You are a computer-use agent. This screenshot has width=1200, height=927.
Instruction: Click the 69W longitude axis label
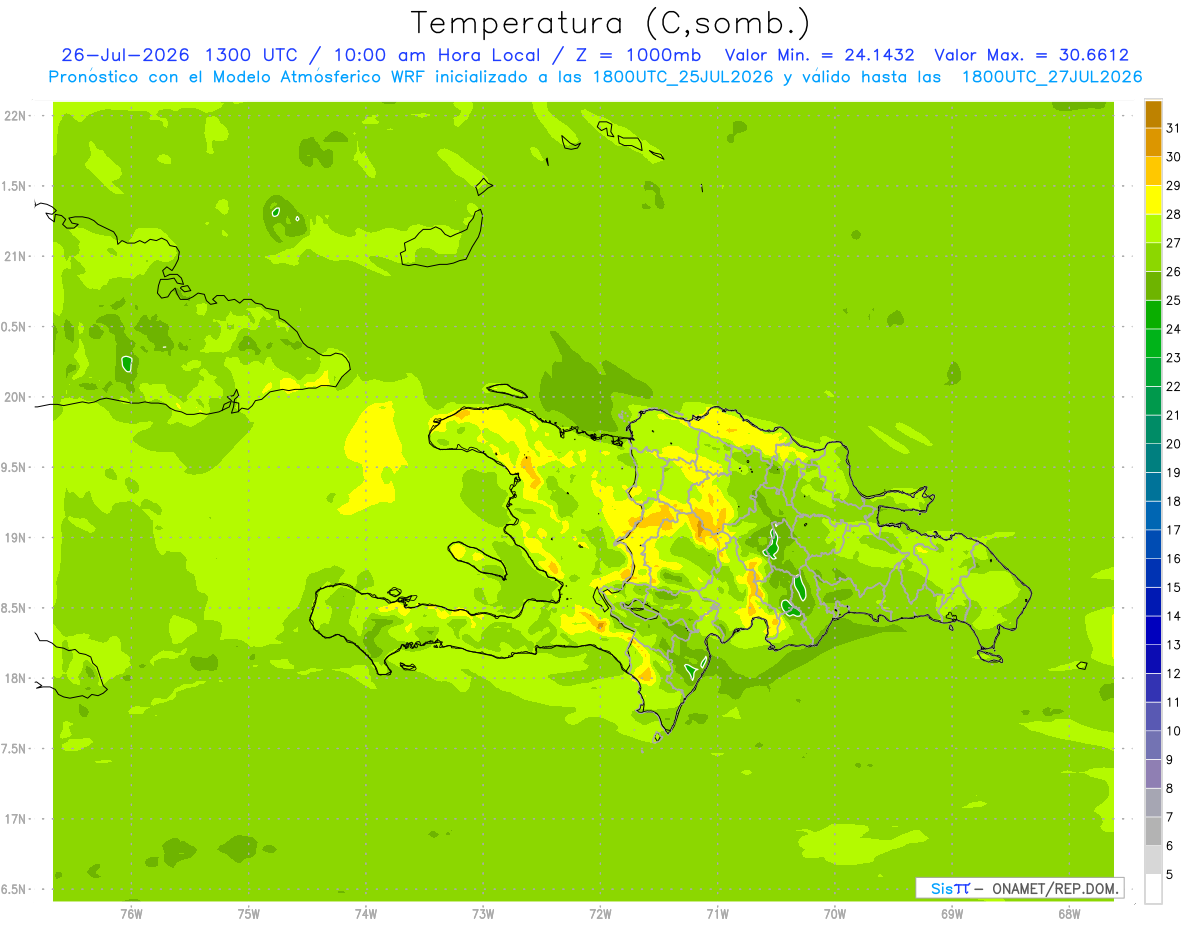[952, 913]
